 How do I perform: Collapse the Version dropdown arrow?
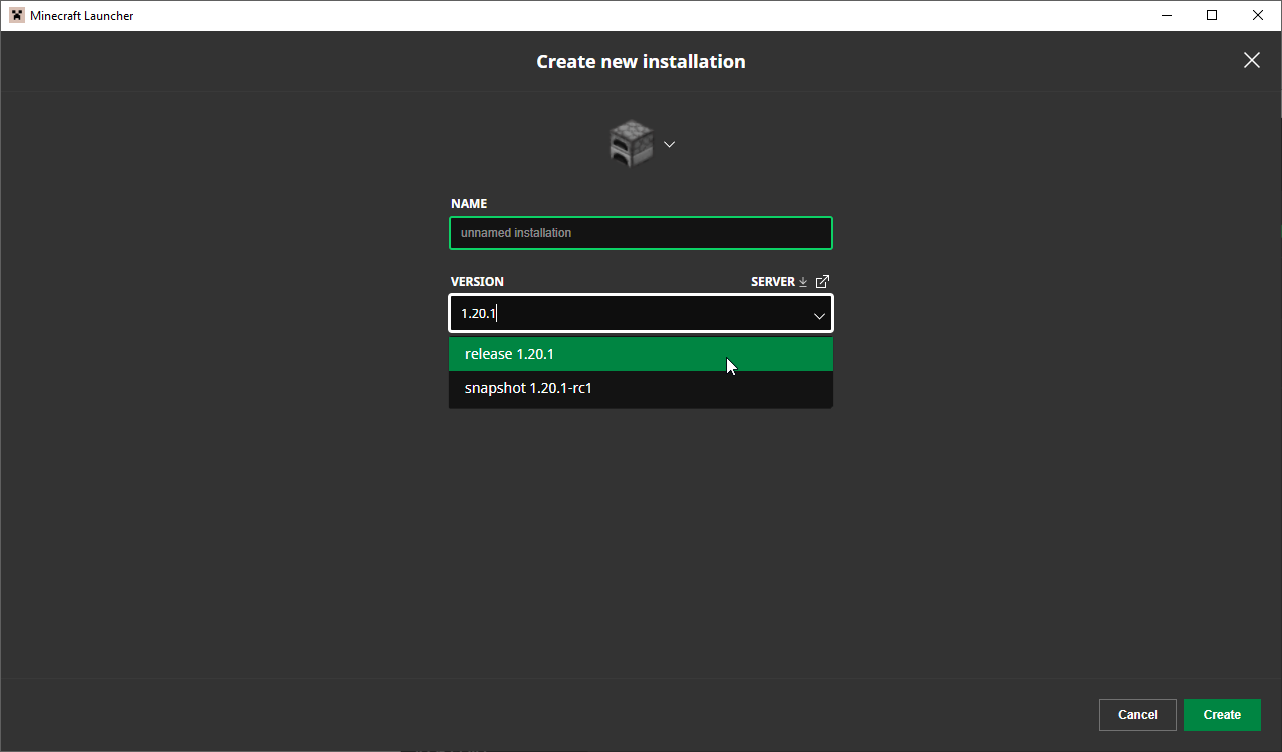point(819,315)
